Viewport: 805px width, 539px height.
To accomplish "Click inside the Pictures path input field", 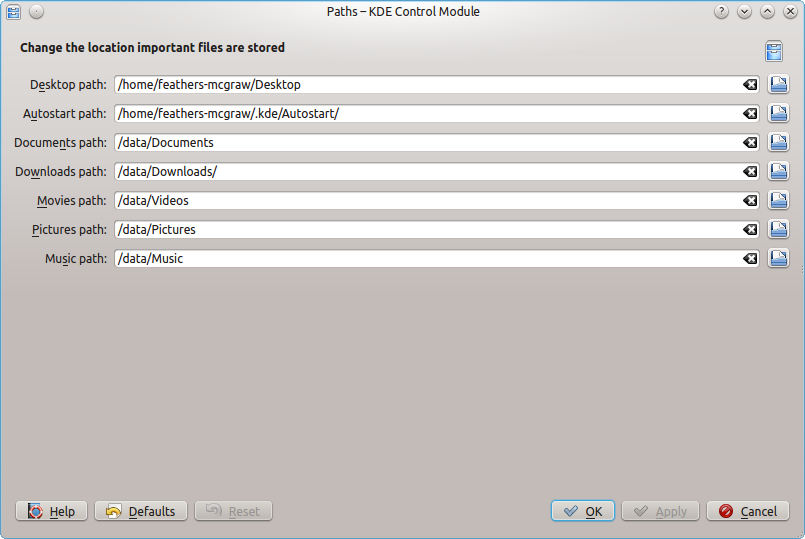I will pos(430,230).
